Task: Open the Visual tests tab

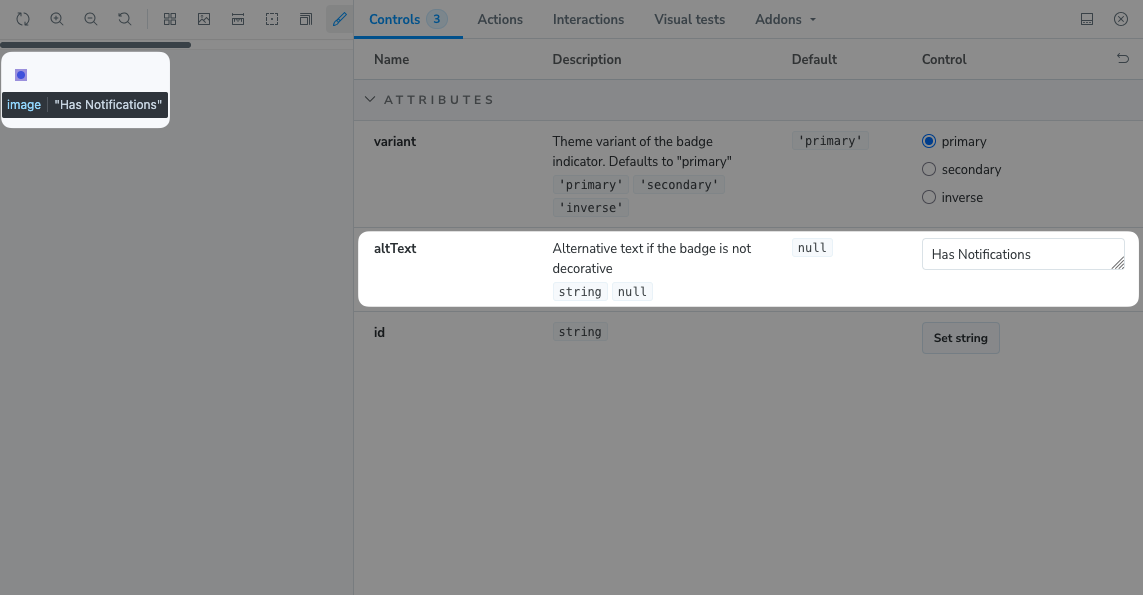Action: coord(689,19)
